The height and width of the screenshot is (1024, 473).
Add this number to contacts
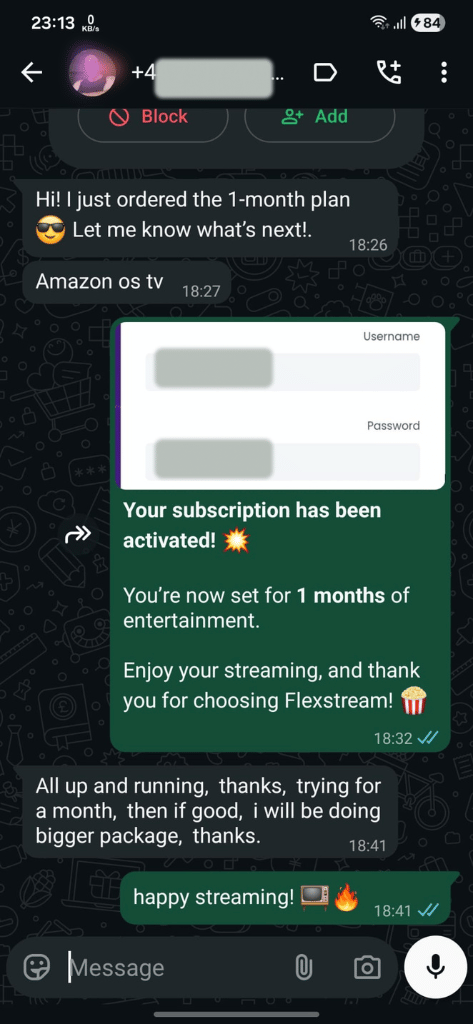[320, 117]
